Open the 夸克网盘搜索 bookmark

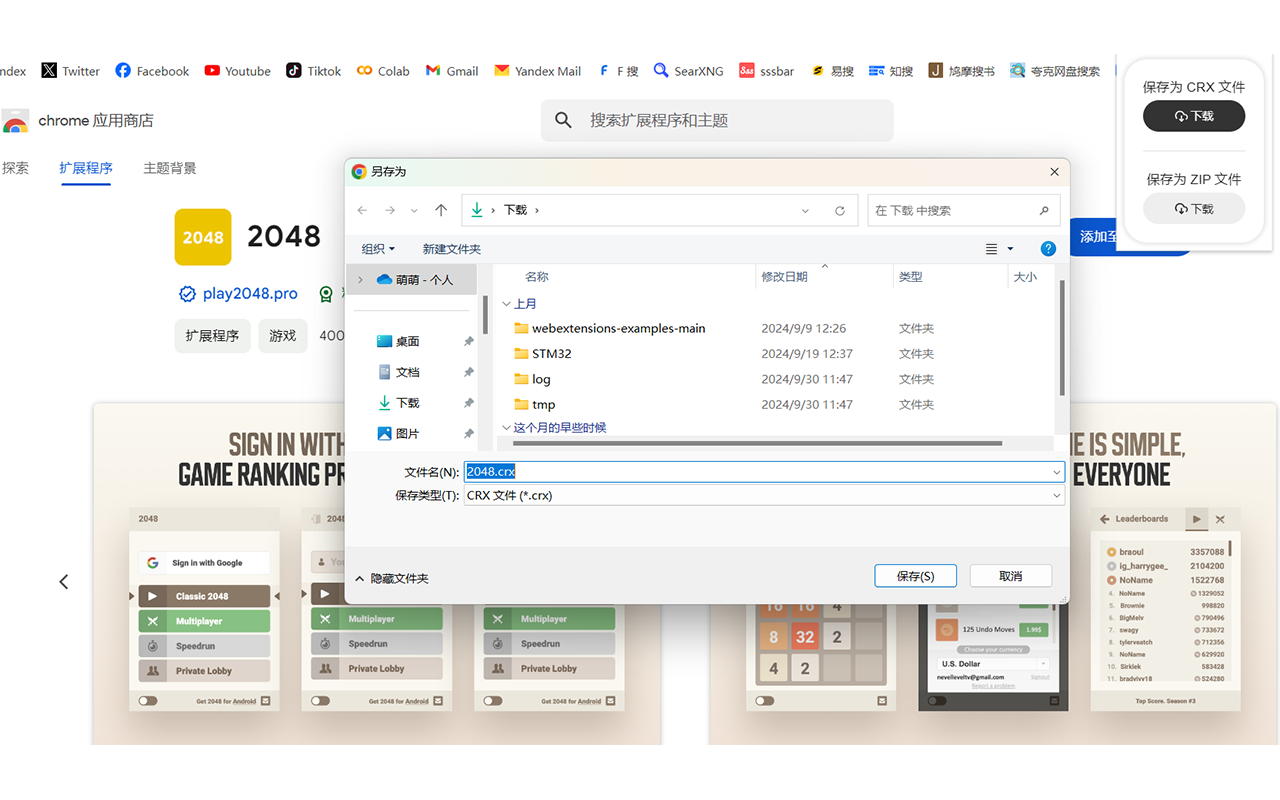[x=1055, y=71]
